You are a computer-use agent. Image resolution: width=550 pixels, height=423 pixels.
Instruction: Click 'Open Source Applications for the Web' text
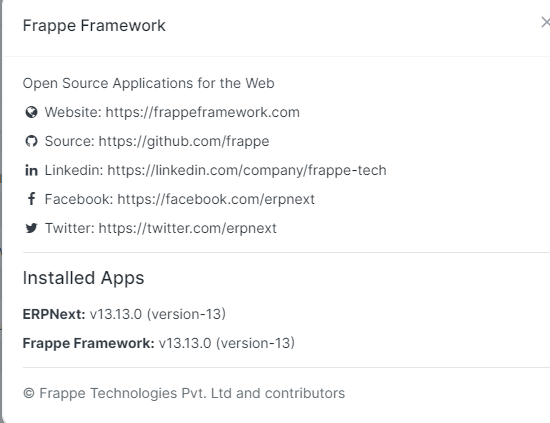148,83
